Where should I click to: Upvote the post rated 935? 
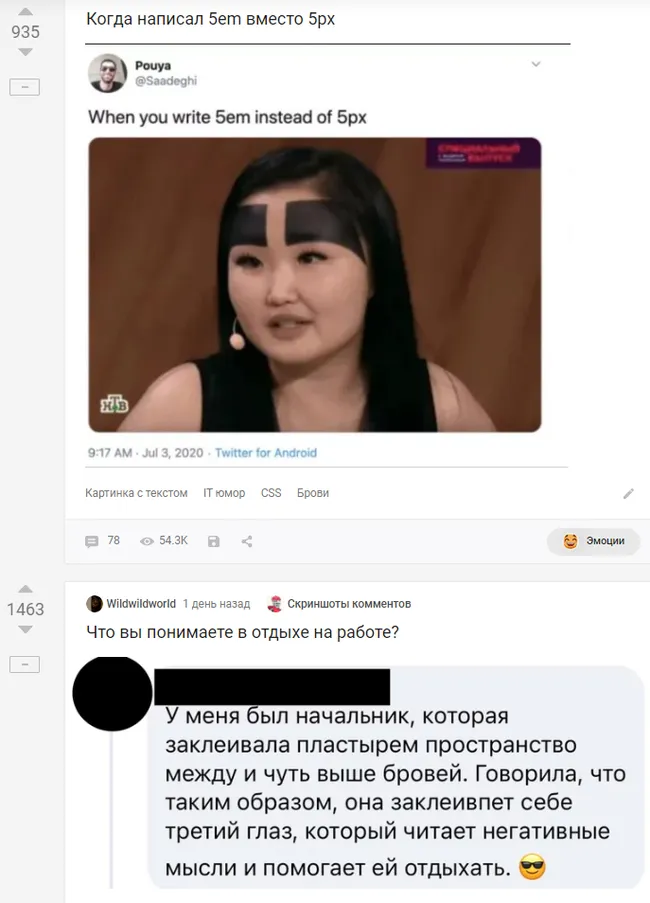[x=25, y=12]
